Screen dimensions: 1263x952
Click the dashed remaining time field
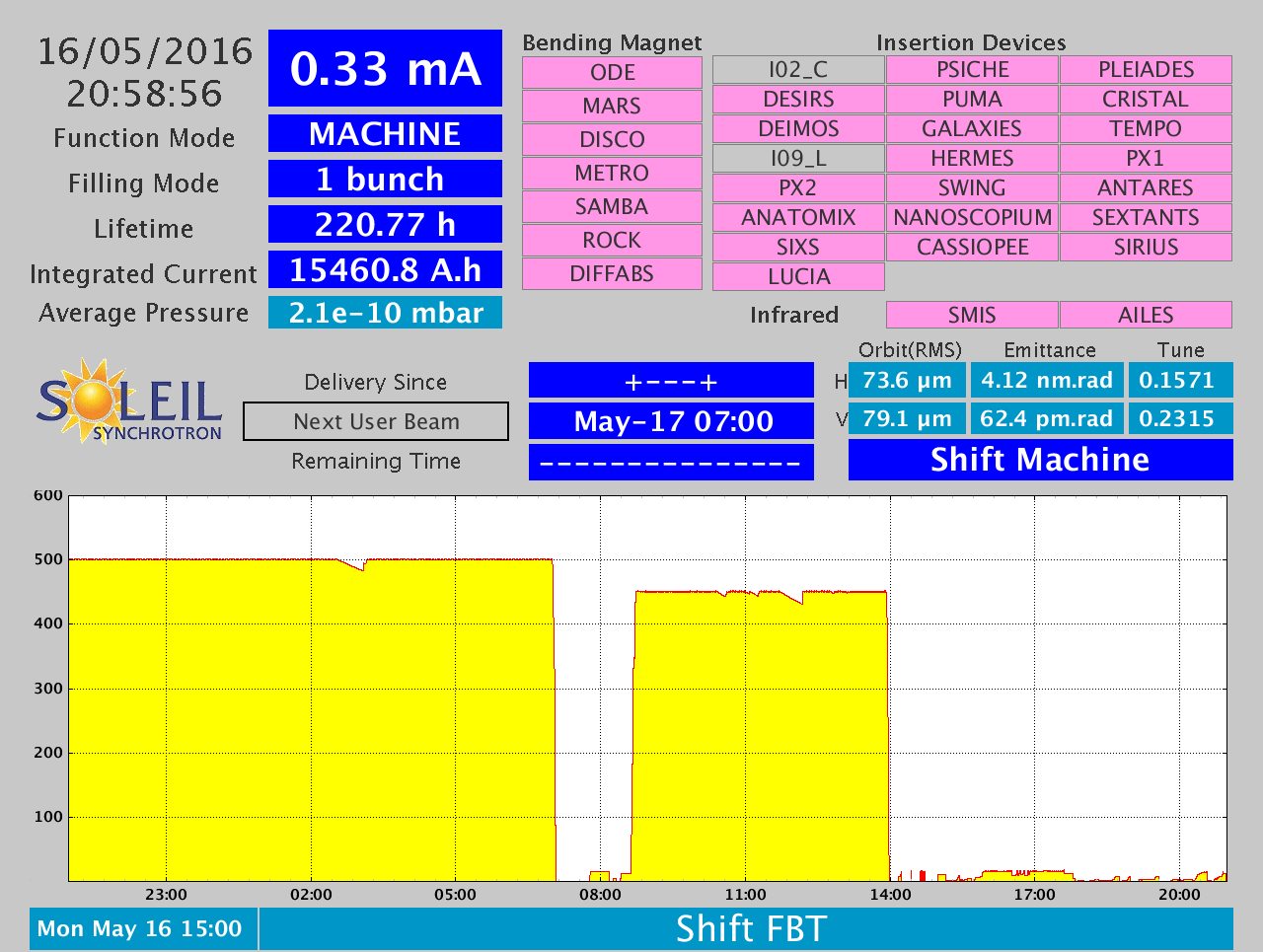click(671, 462)
